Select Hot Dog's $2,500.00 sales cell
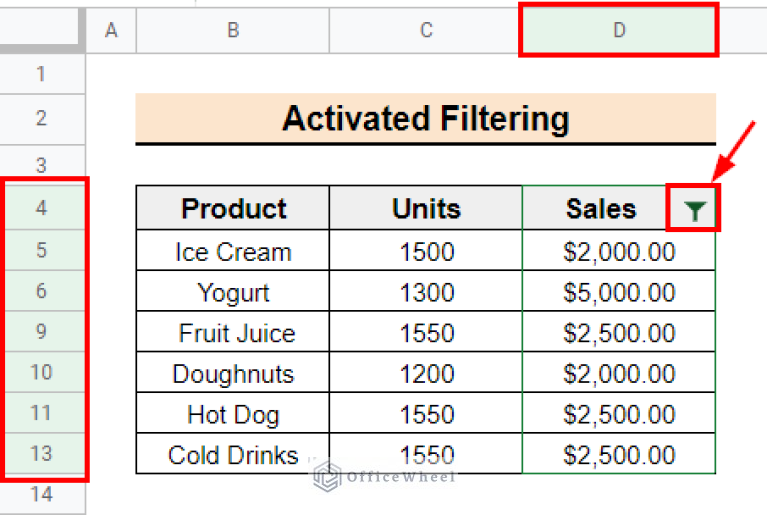 pos(619,412)
